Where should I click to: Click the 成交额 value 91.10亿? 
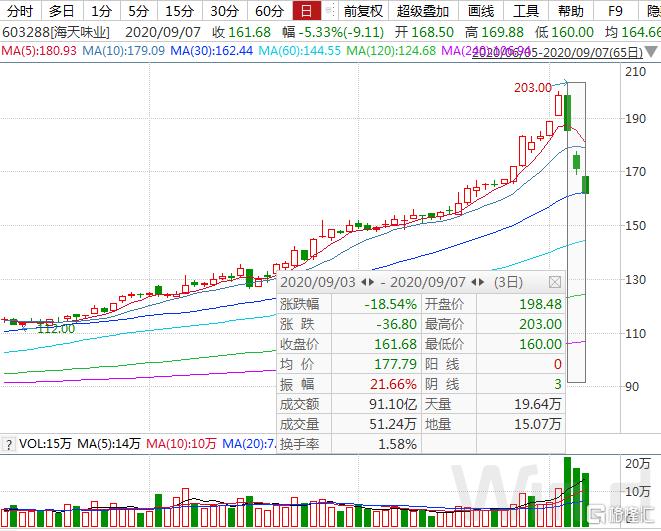pos(393,404)
